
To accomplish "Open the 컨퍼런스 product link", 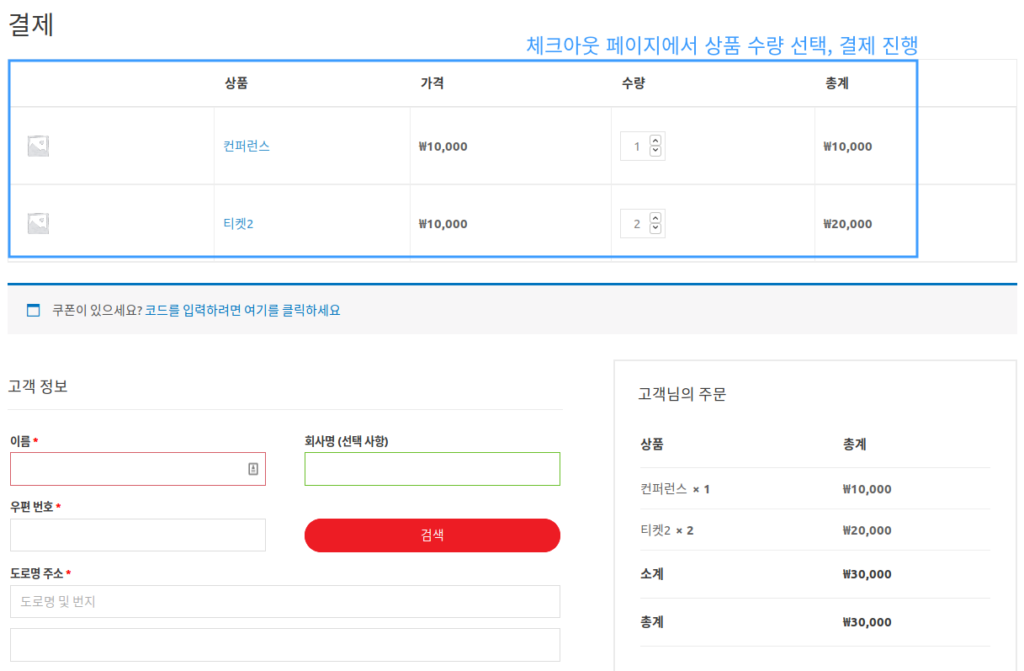I will pyautogui.click(x=246, y=146).
